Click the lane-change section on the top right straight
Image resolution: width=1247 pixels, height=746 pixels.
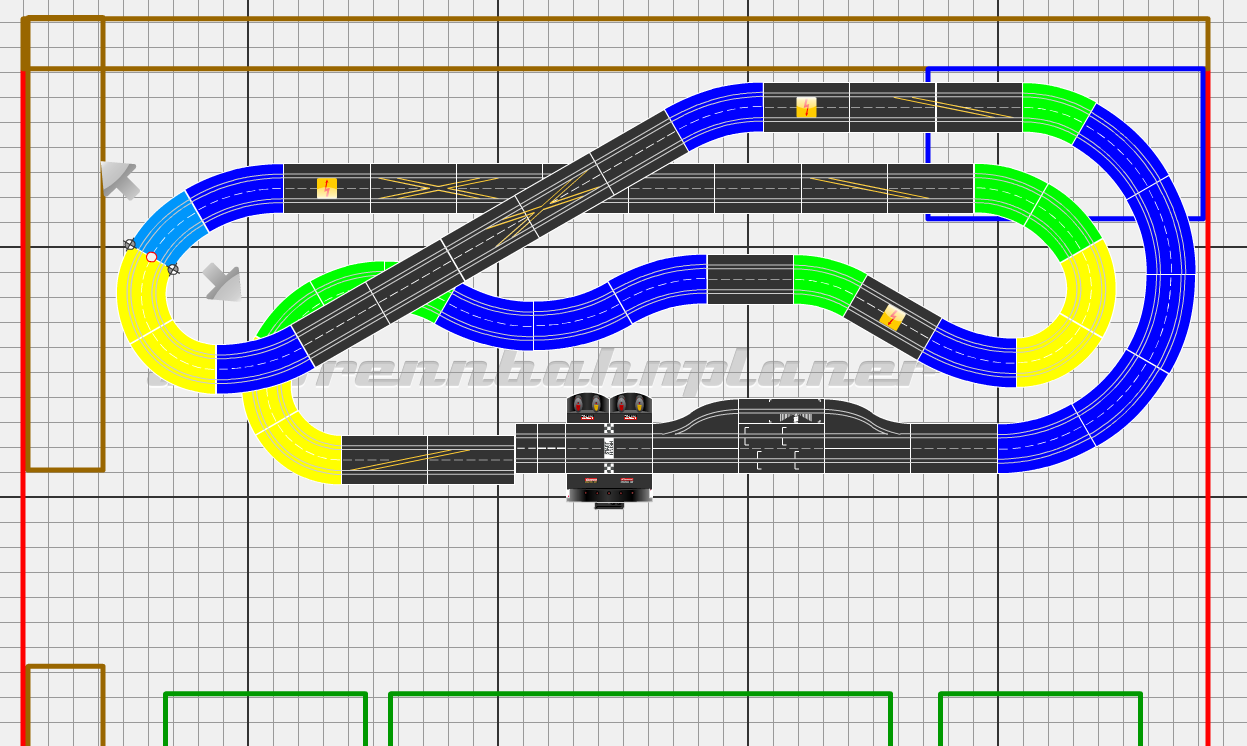(x=978, y=107)
